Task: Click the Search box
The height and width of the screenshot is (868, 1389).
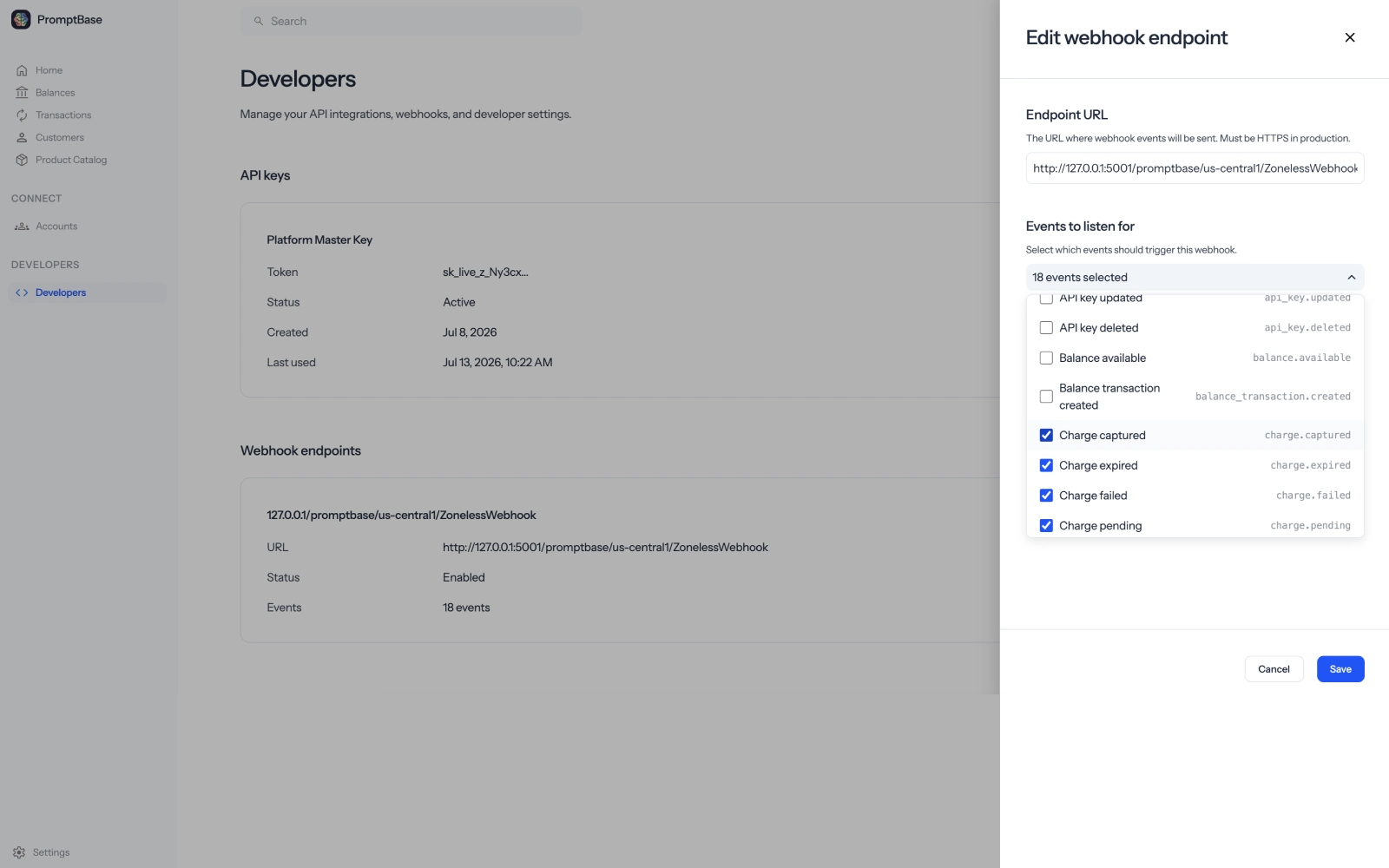Action: [x=411, y=21]
